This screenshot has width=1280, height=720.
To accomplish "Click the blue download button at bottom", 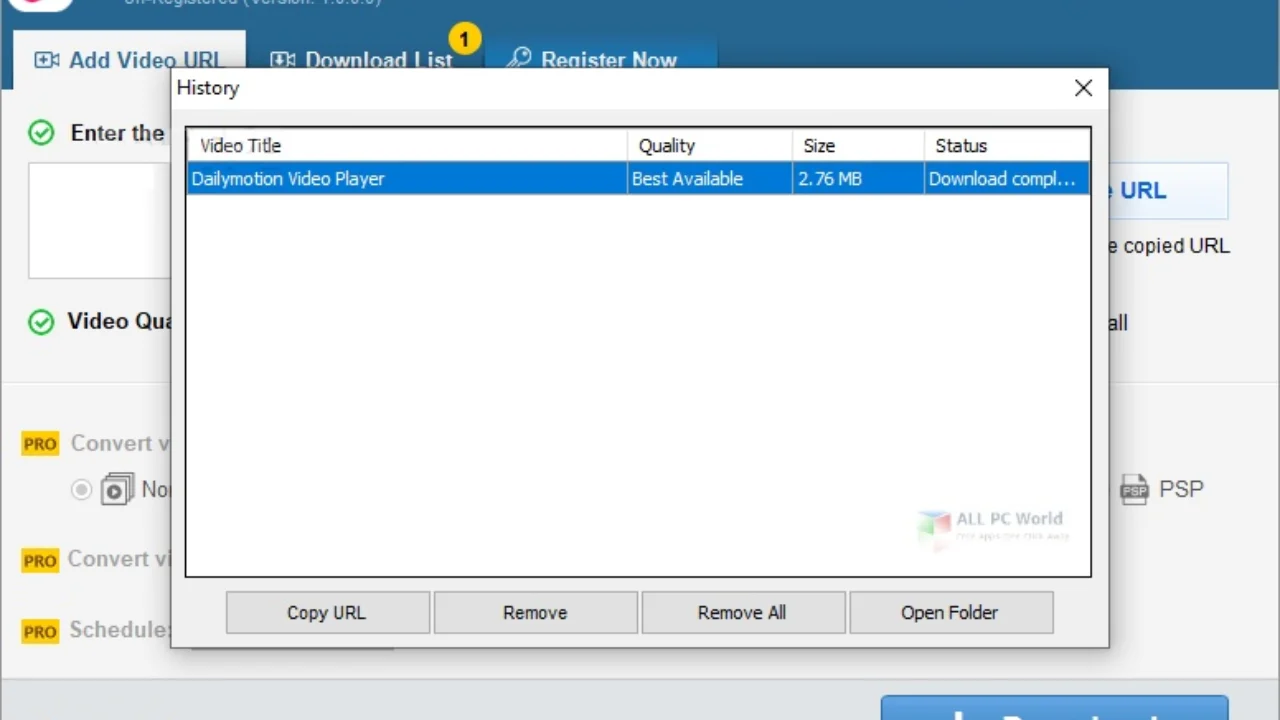I will click(x=1054, y=708).
